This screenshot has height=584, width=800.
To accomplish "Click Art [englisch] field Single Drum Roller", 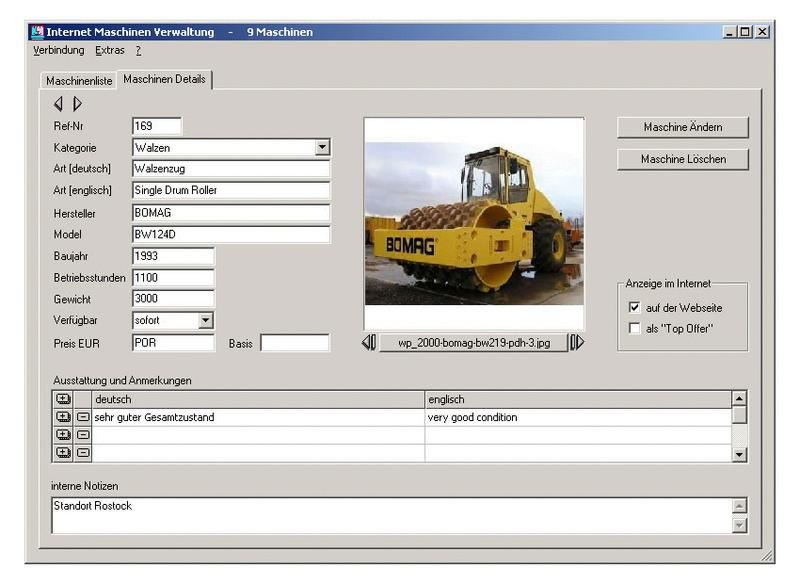I will (x=231, y=190).
